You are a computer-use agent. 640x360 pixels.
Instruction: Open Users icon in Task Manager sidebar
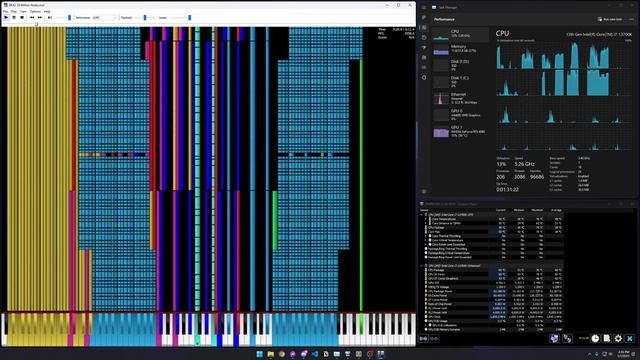click(424, 58)
